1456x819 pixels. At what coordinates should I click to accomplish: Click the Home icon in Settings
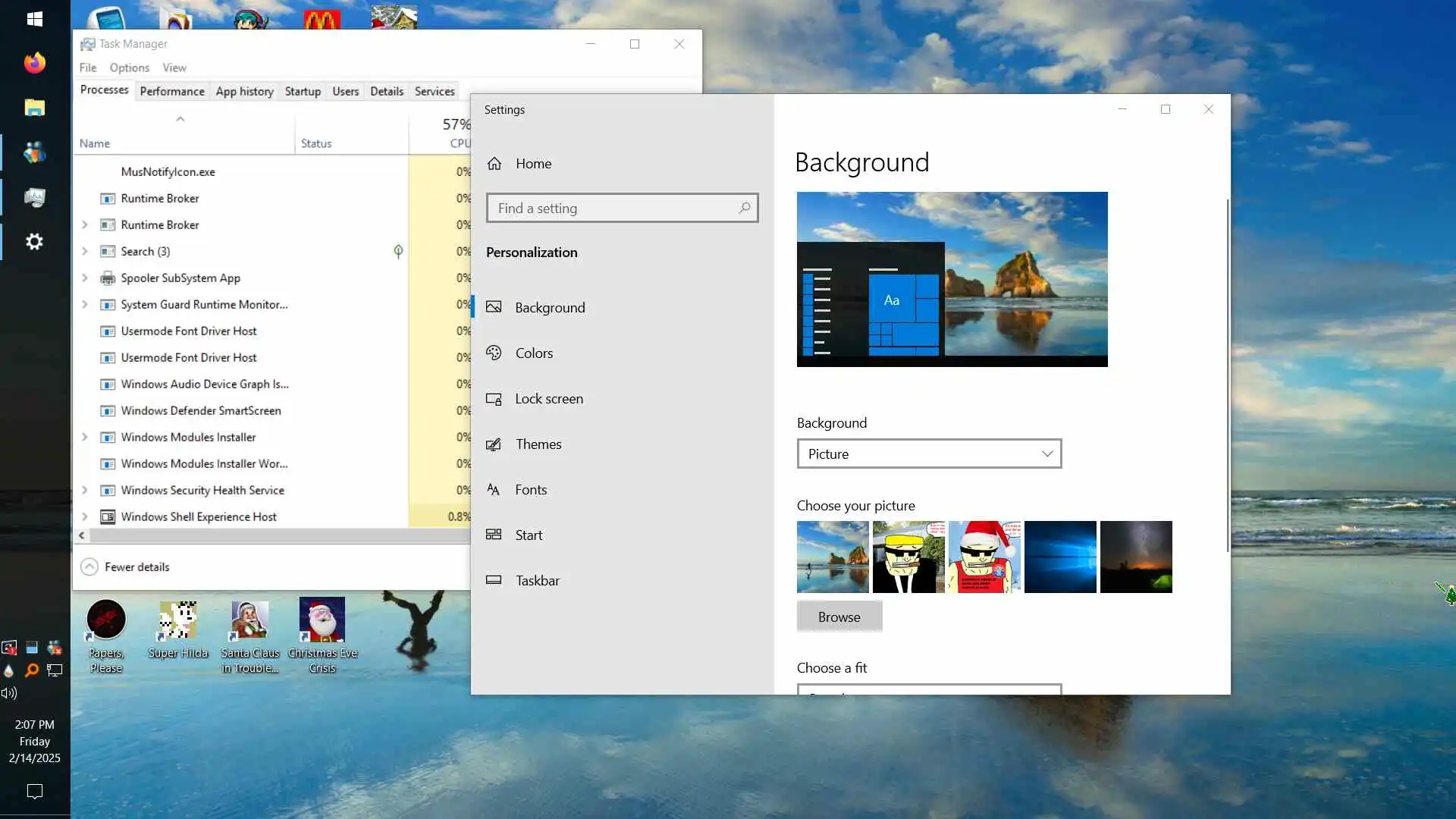point(494,164)
